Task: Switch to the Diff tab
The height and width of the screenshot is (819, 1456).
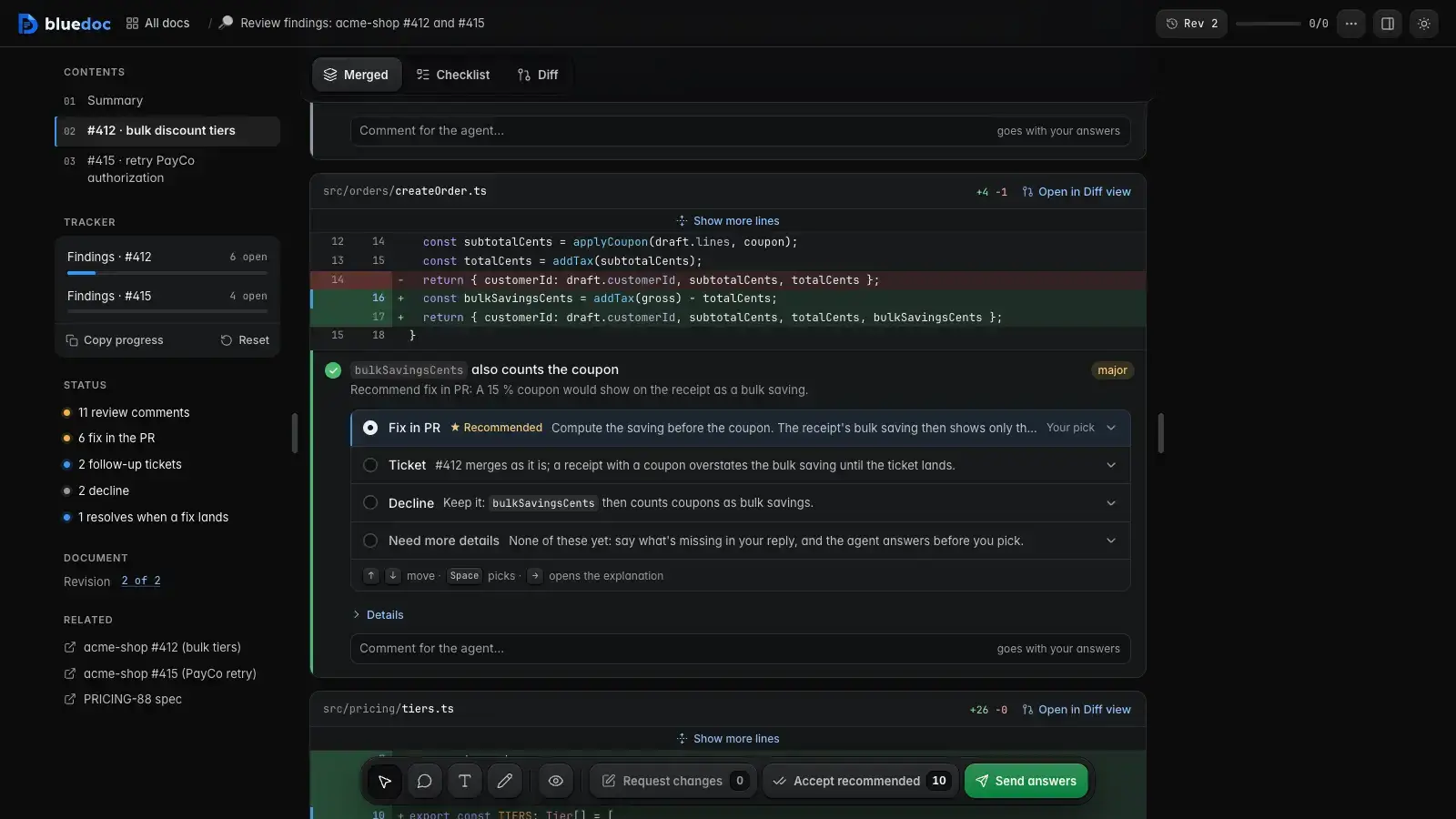Action: [538, 75]
